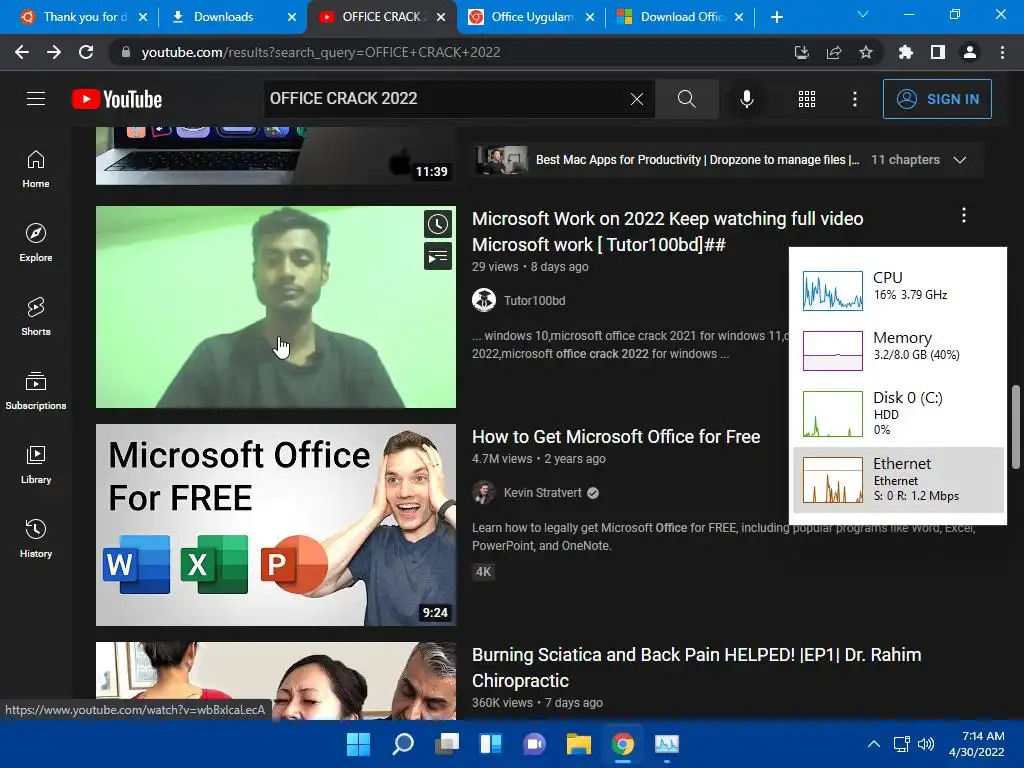The height and width of the screenshot is (768, 1024).
Task: Open Library in the YouTube sidebar
Action: 36,464
